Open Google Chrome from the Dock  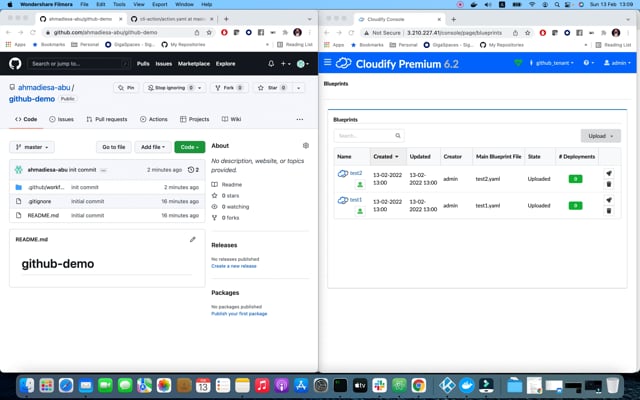click(419, 385)
